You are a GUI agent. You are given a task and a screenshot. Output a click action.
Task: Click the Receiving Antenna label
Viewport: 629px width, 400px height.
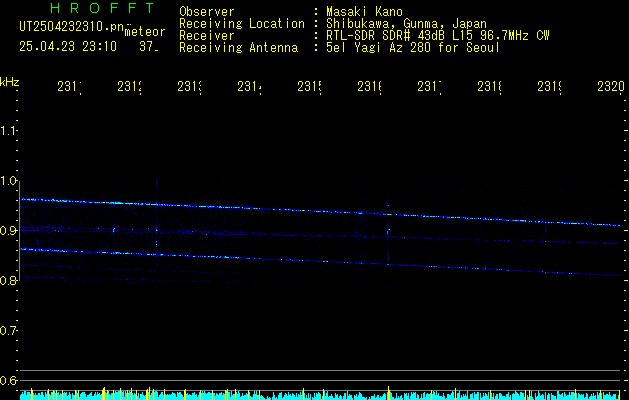239,48
